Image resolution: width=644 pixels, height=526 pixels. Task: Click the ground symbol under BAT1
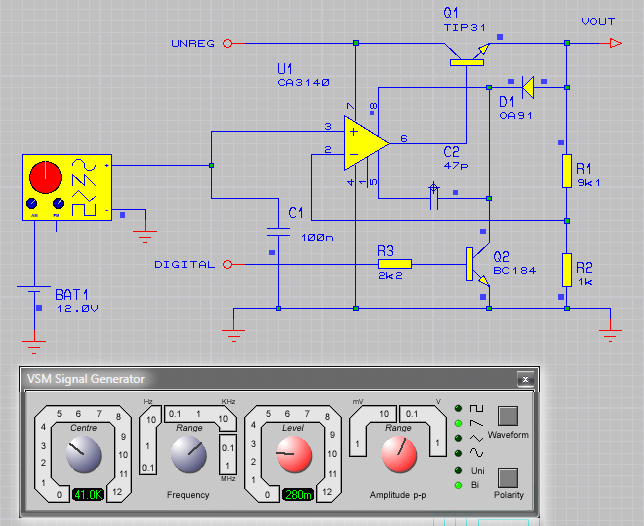(34, 347)
